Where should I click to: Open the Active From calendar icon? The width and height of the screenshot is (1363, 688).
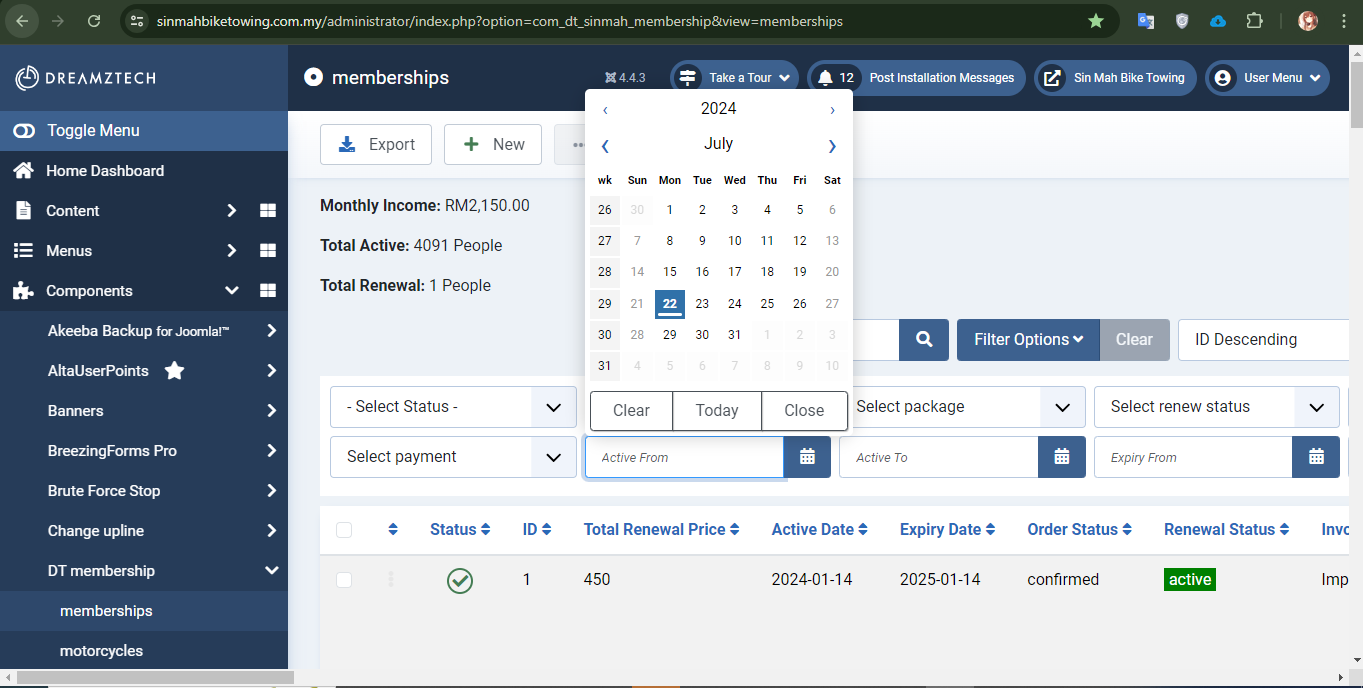tap(807, 457)
